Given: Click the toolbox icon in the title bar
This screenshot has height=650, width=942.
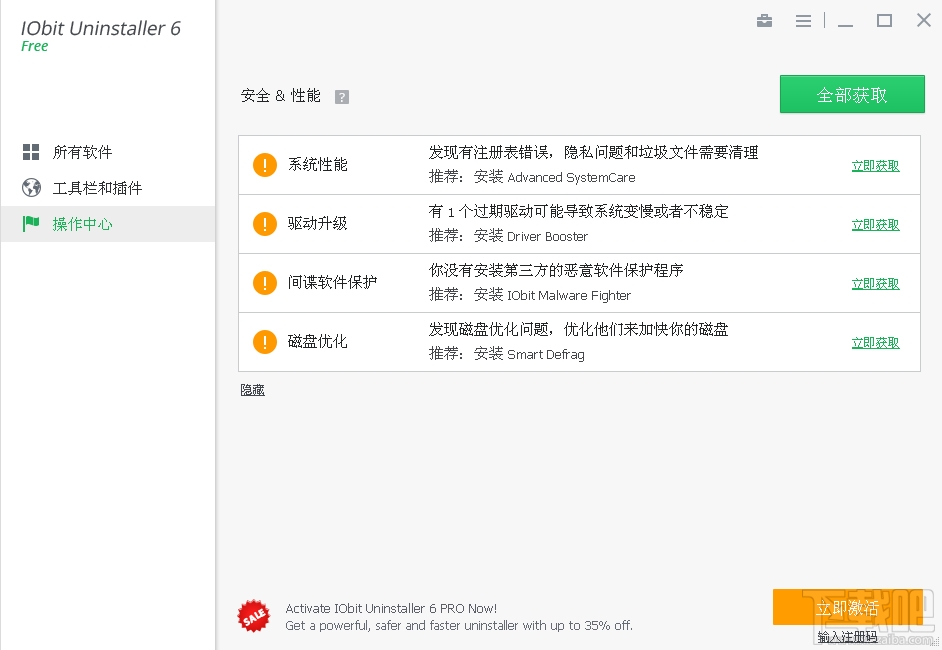Looking at the screenshot, I should point(764,20).
